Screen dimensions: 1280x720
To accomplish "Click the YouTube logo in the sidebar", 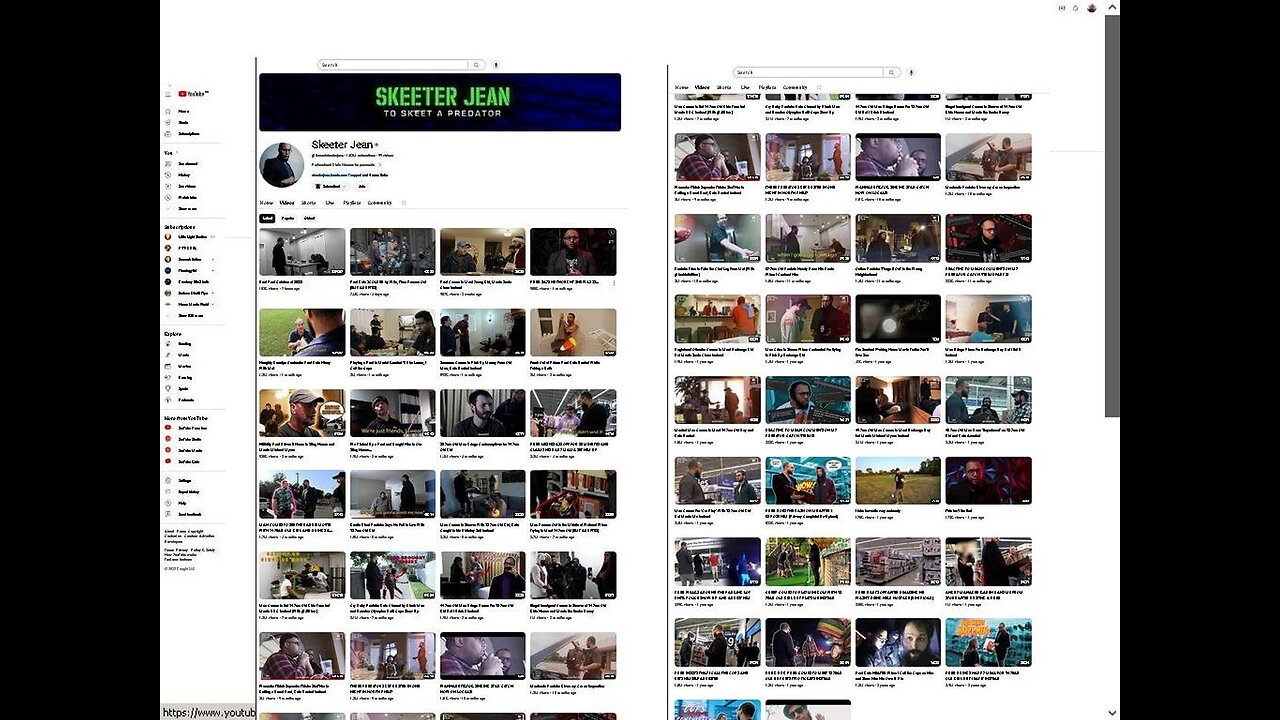I will 193,94.
